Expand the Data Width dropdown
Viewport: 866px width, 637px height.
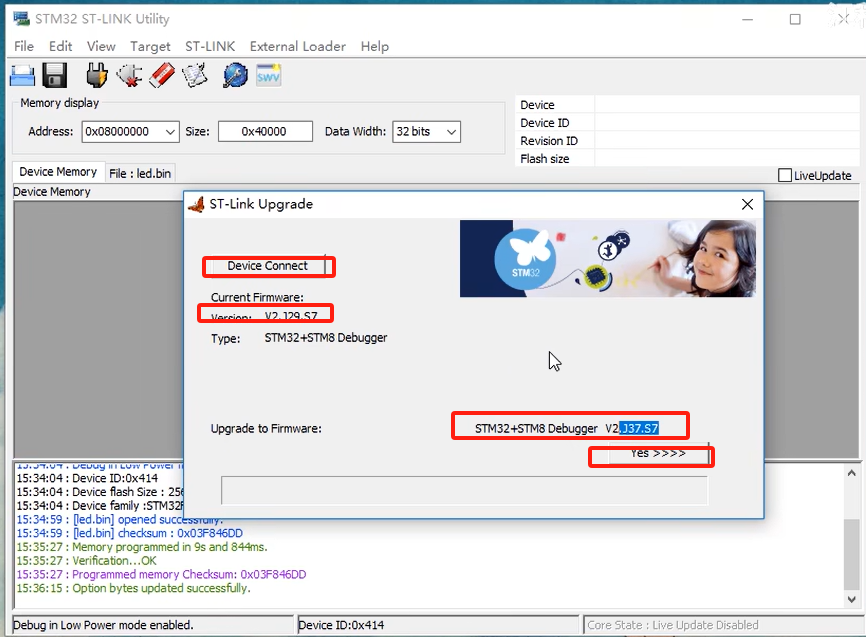coord(451,131)
